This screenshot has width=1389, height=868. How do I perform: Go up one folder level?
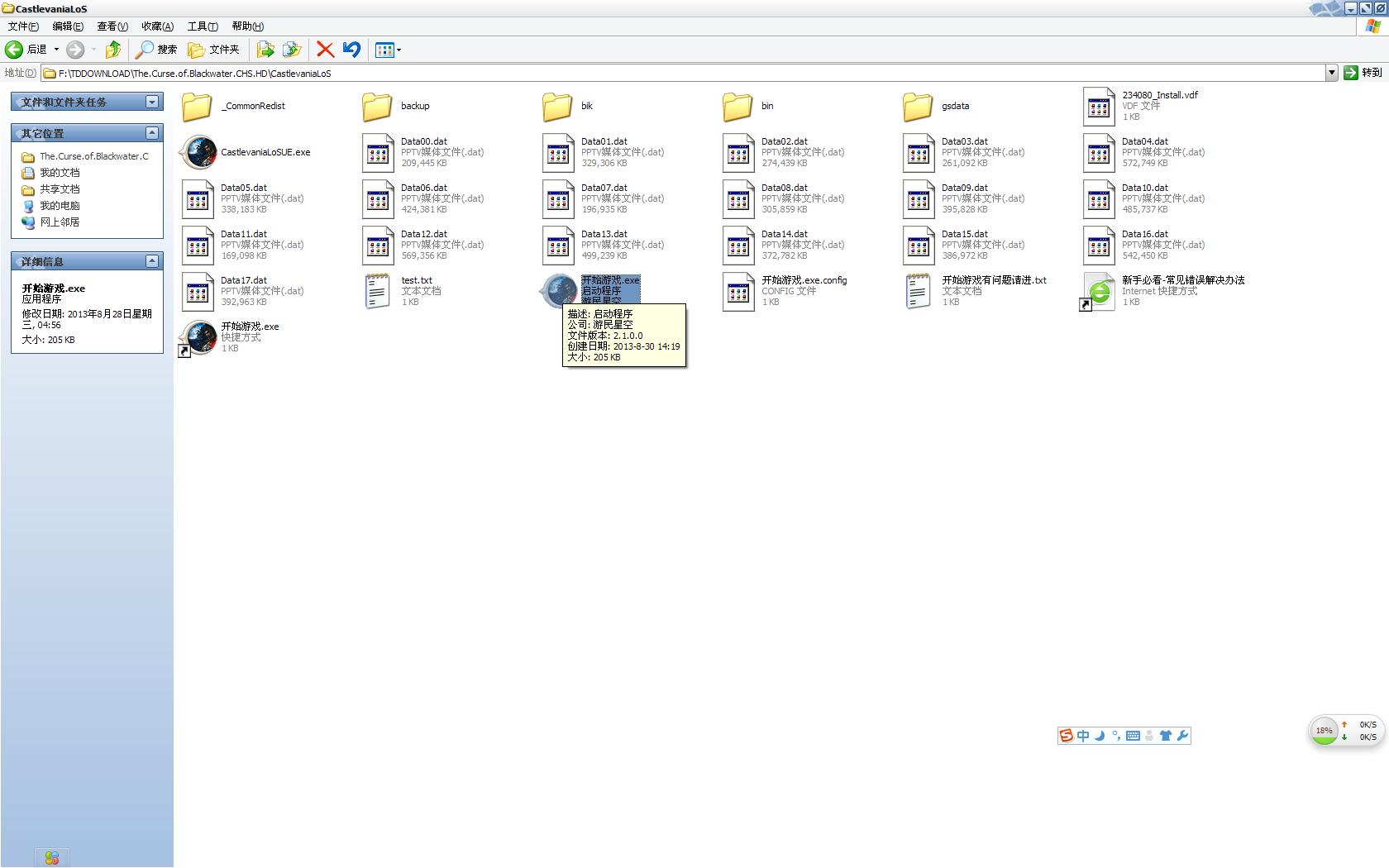point(113,50)
